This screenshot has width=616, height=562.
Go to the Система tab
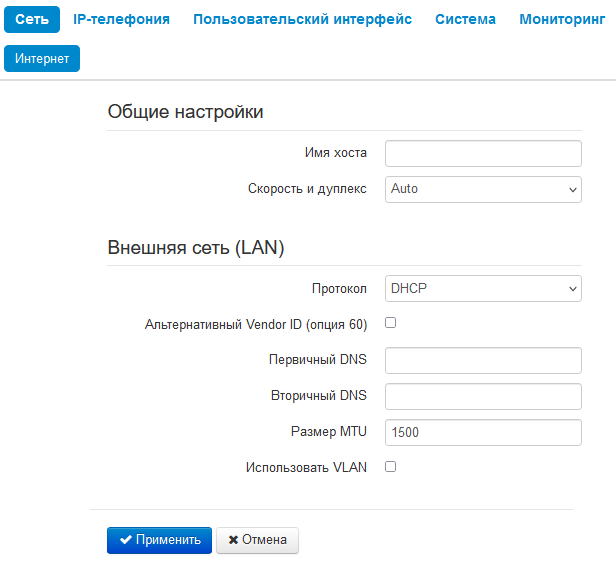[x=465, y=19]
